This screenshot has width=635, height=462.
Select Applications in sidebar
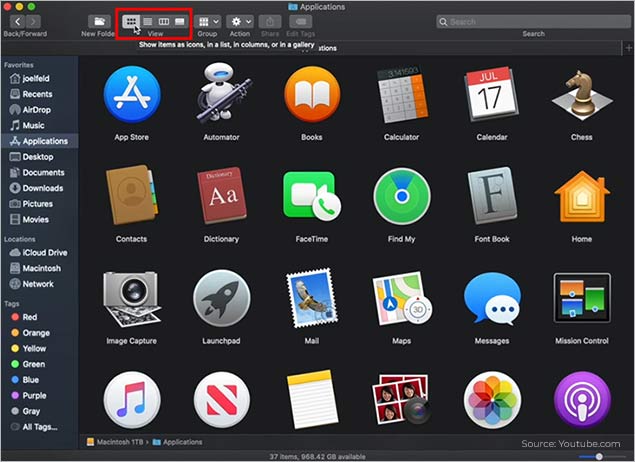(40, 141)
